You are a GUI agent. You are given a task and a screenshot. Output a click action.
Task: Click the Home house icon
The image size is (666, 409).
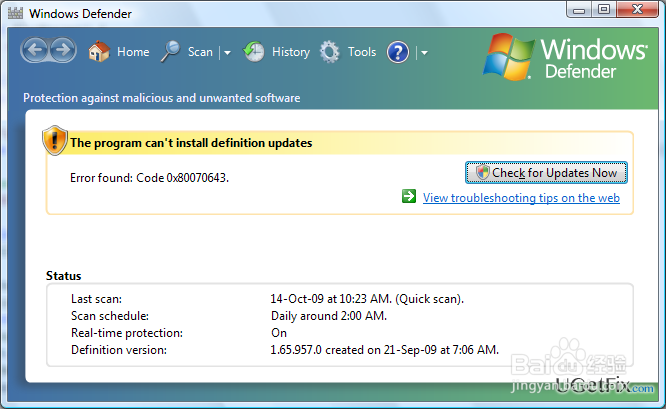pyautogui.click(x=99, y=51)
